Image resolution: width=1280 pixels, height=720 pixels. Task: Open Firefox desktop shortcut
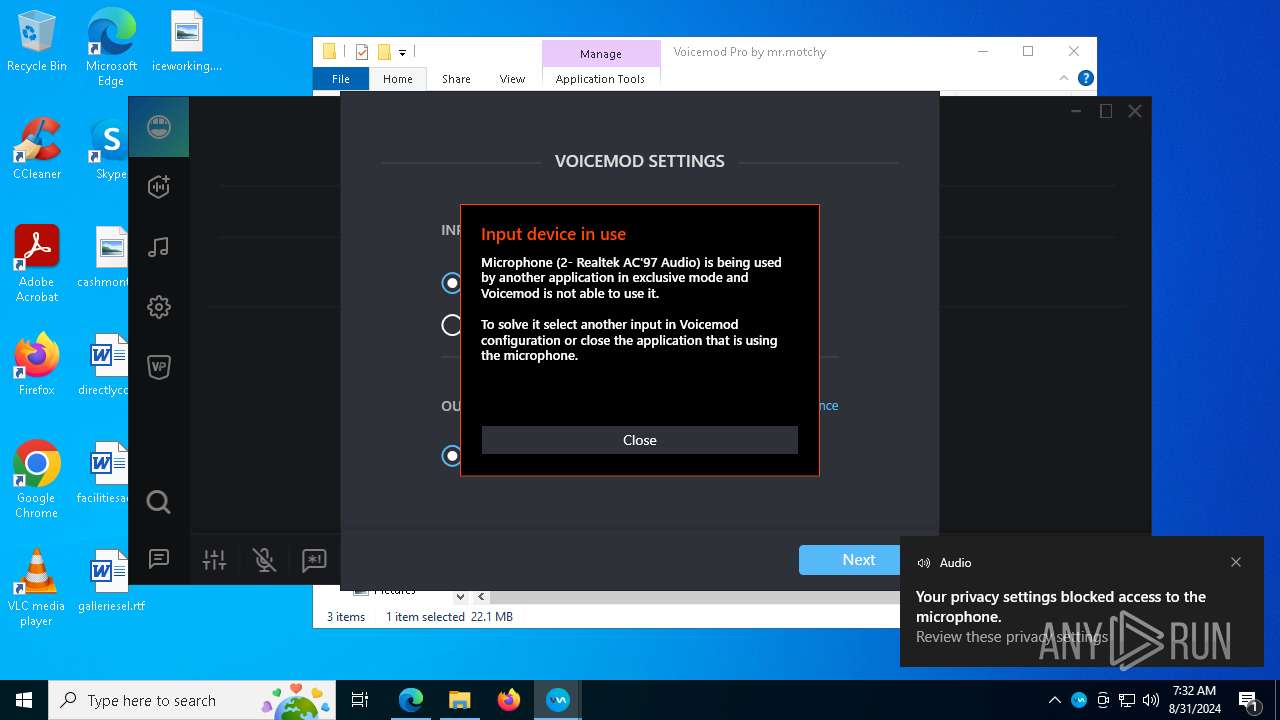pos(36,365)
